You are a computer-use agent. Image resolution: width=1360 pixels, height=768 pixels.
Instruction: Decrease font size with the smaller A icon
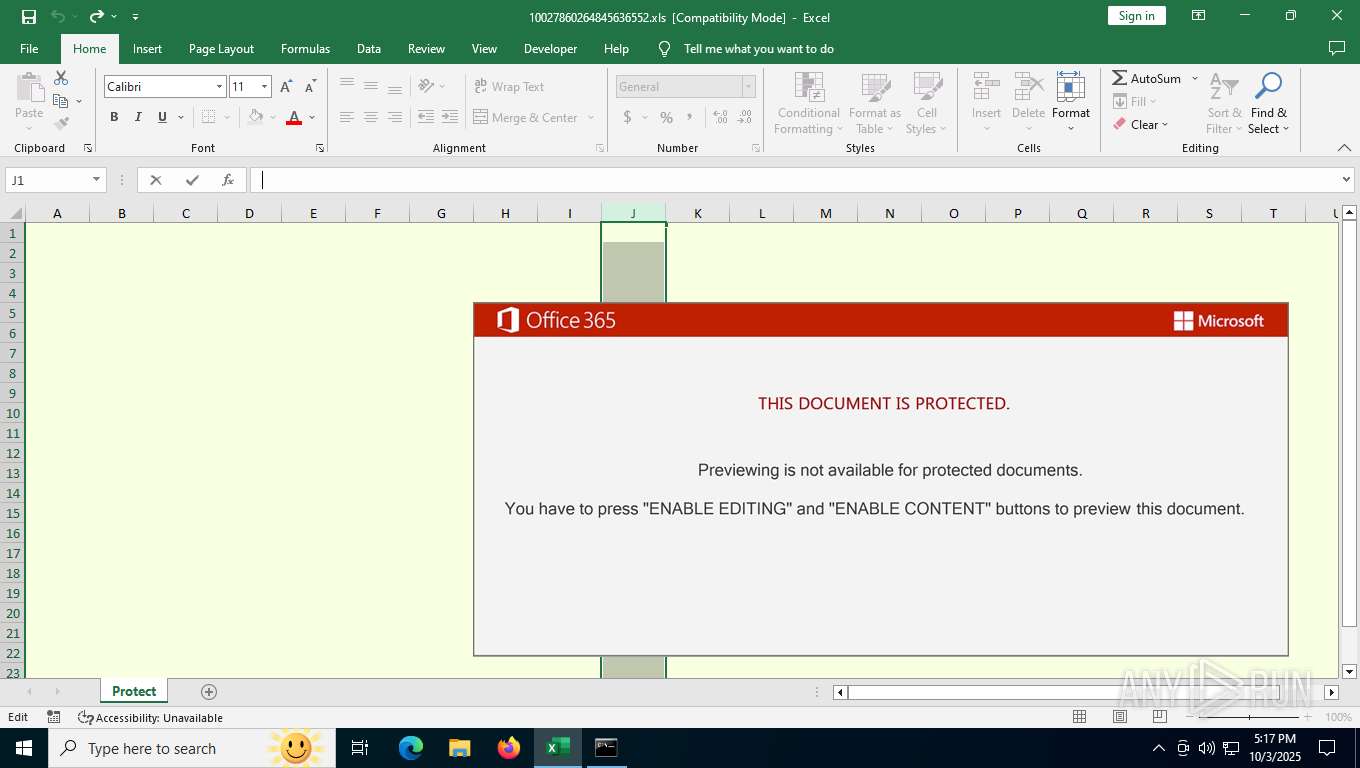point(310,87)
